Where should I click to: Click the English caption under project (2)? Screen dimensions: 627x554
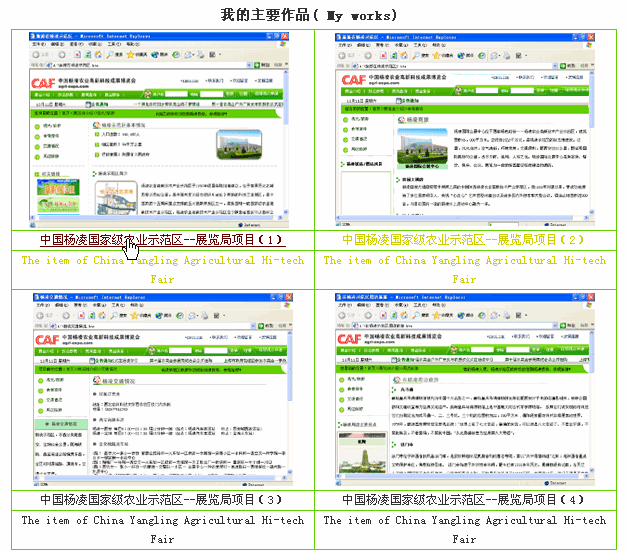coord(464,270)
